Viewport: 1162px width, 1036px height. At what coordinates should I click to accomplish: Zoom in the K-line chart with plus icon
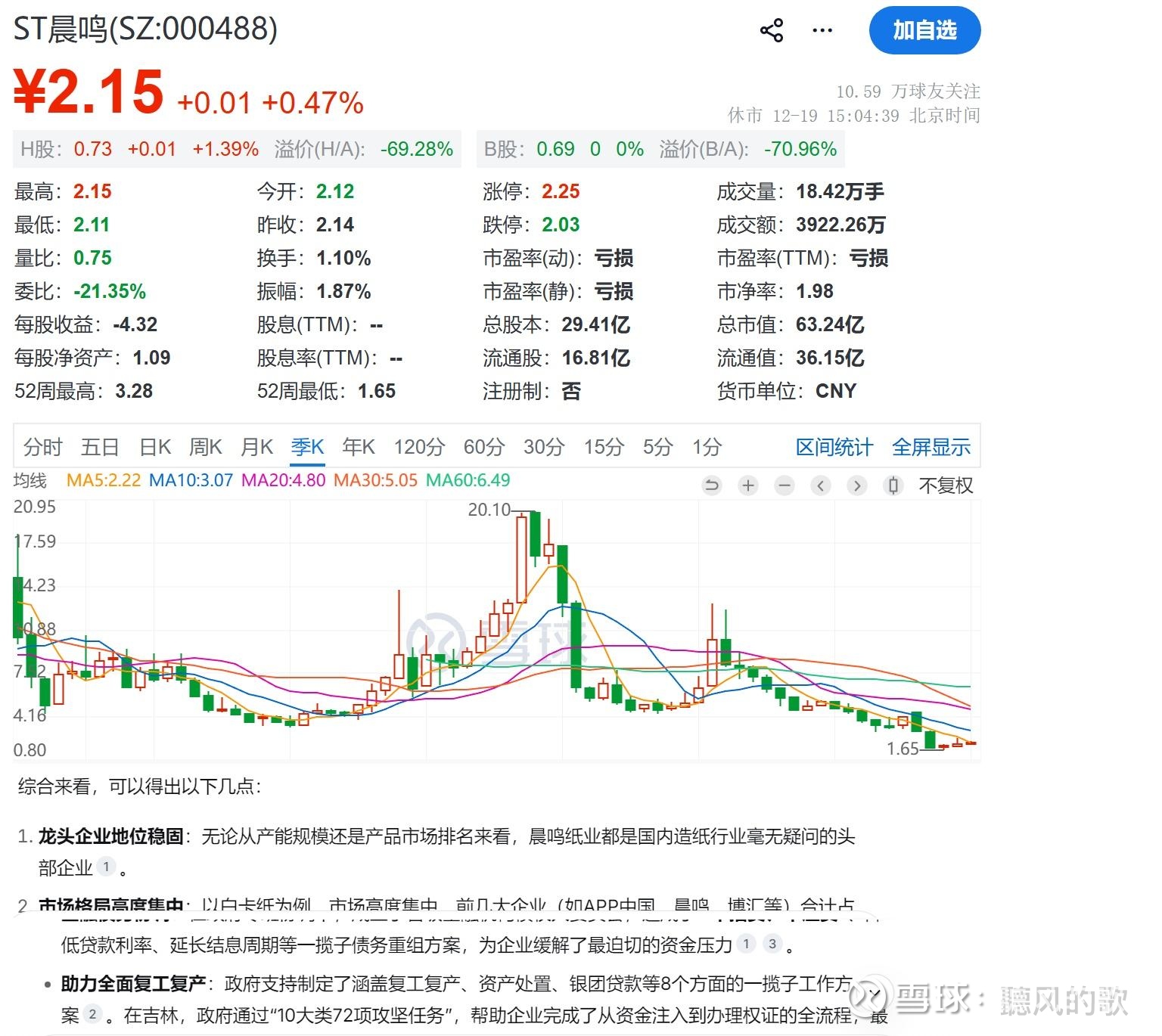[748, 485]
